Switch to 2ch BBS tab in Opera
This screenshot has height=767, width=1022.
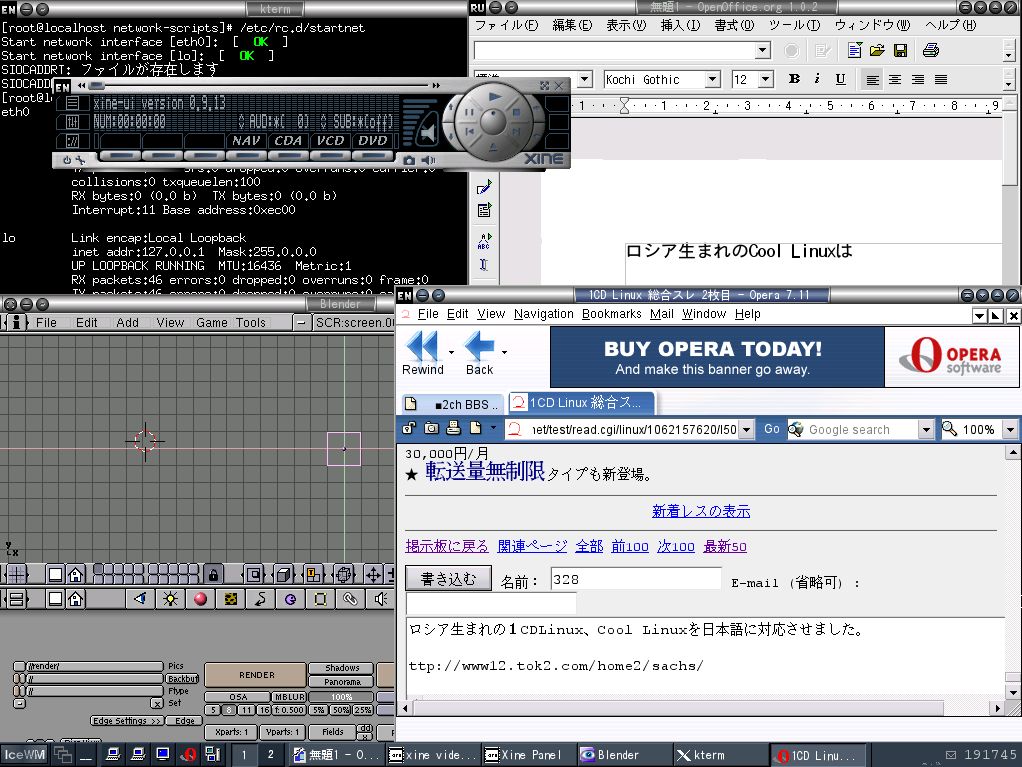coord(454,404)
